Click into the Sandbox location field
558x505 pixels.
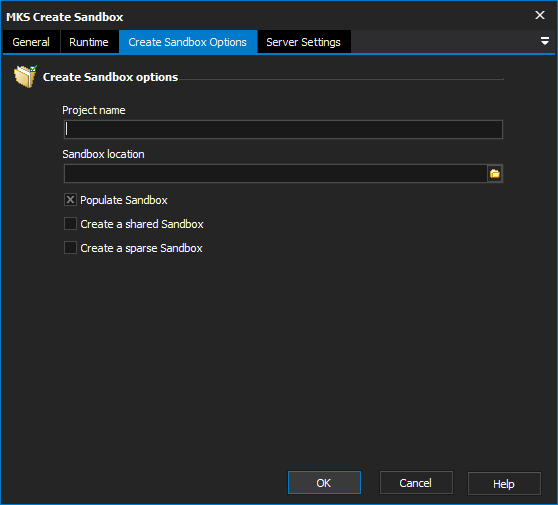click(275, 174)
